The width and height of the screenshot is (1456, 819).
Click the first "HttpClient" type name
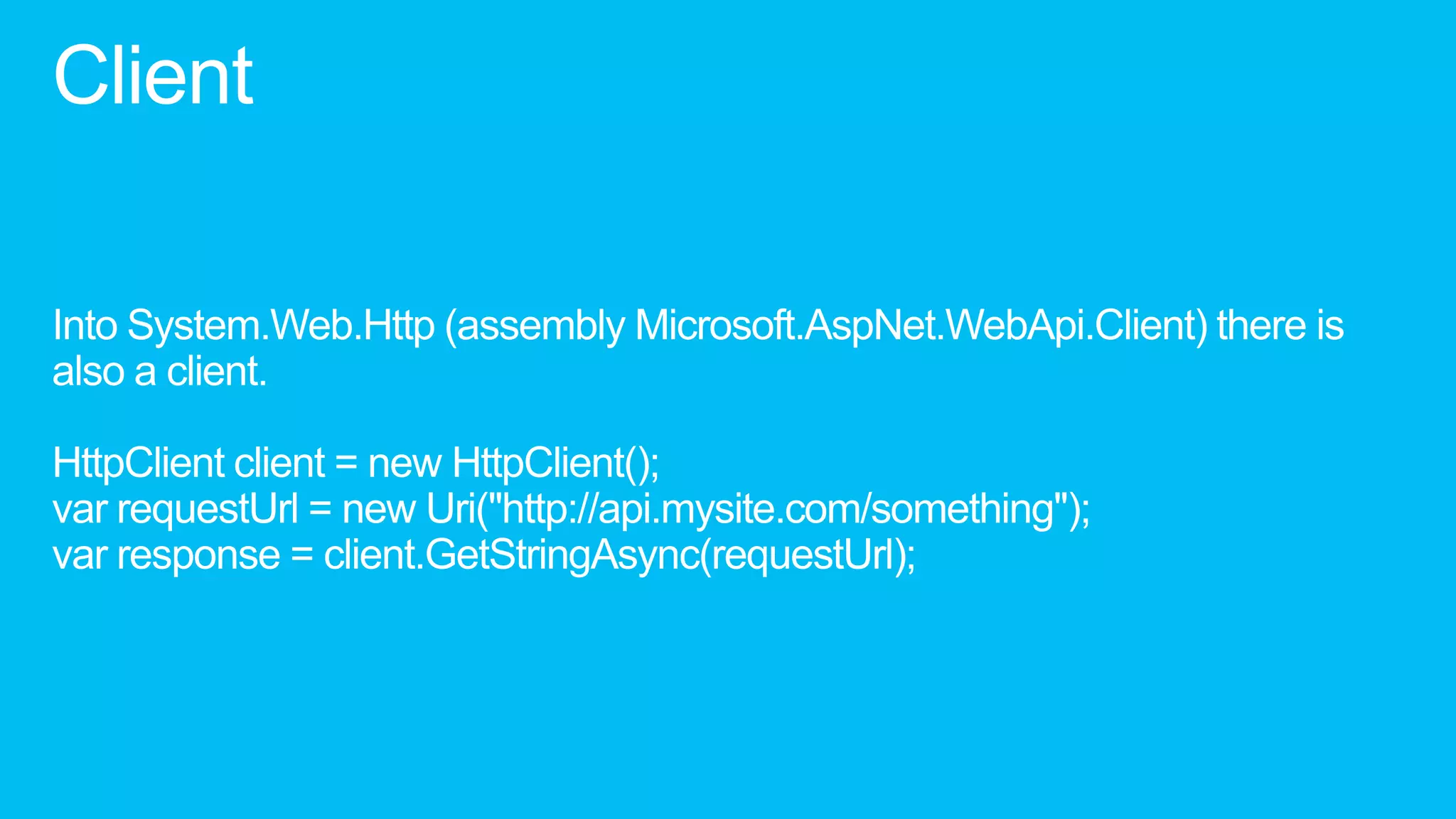(x=139, y=464)
